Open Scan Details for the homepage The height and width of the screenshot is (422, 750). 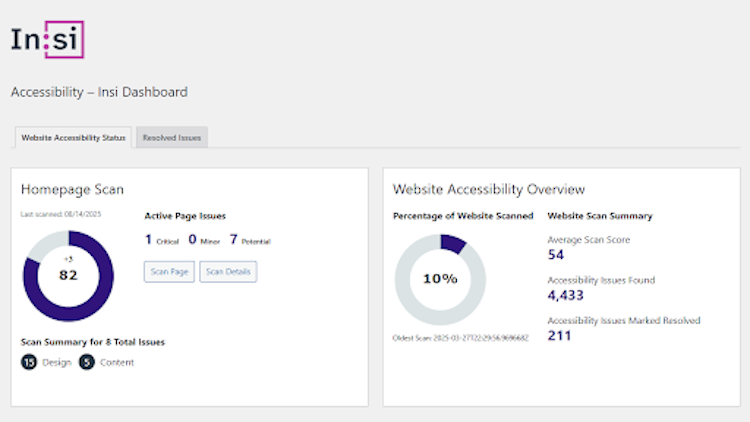pyautogui.click(x=228, y=271)
